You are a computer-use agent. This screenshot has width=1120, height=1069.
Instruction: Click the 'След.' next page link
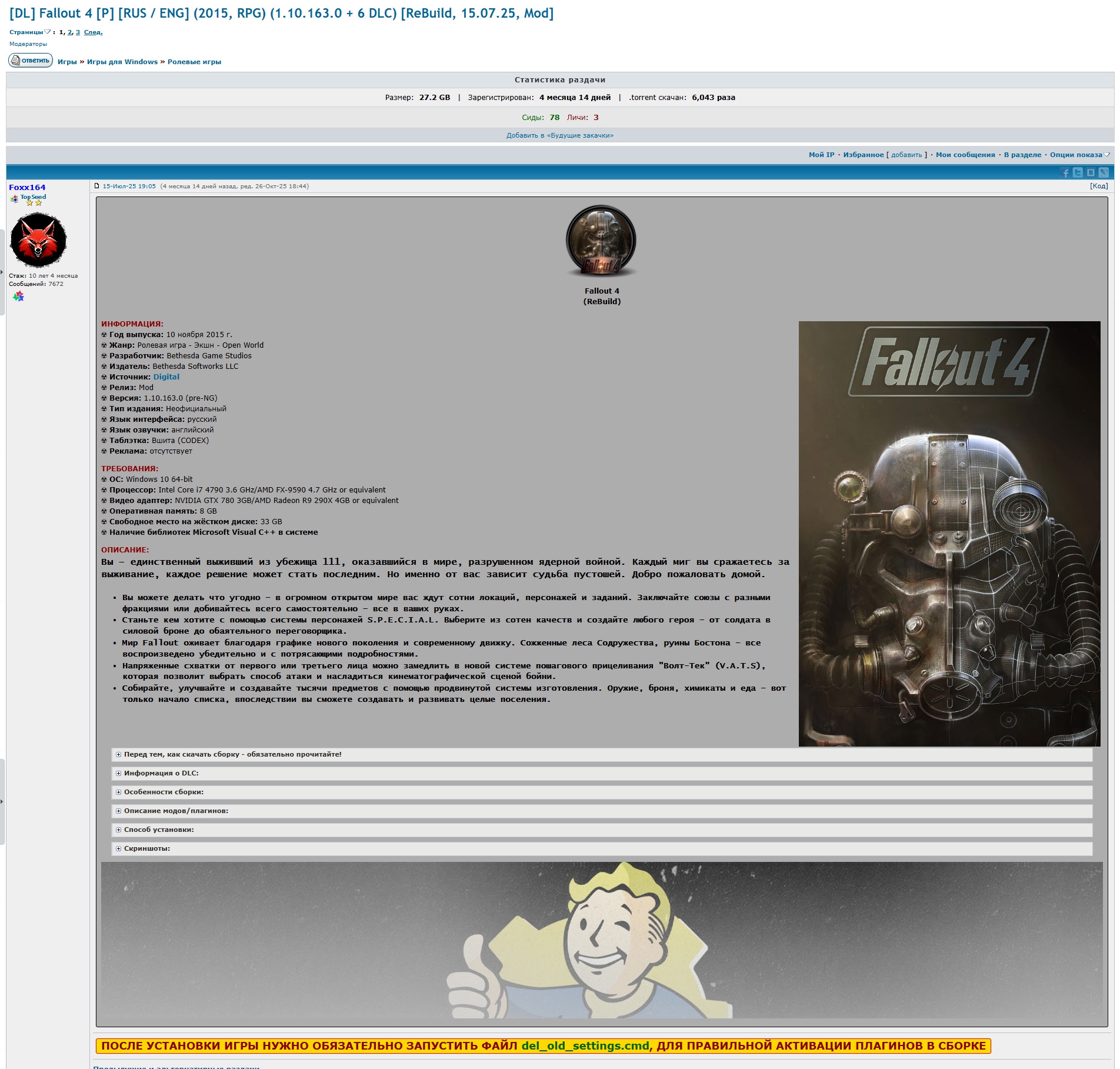pyautogui.click(x=93, y=32)
